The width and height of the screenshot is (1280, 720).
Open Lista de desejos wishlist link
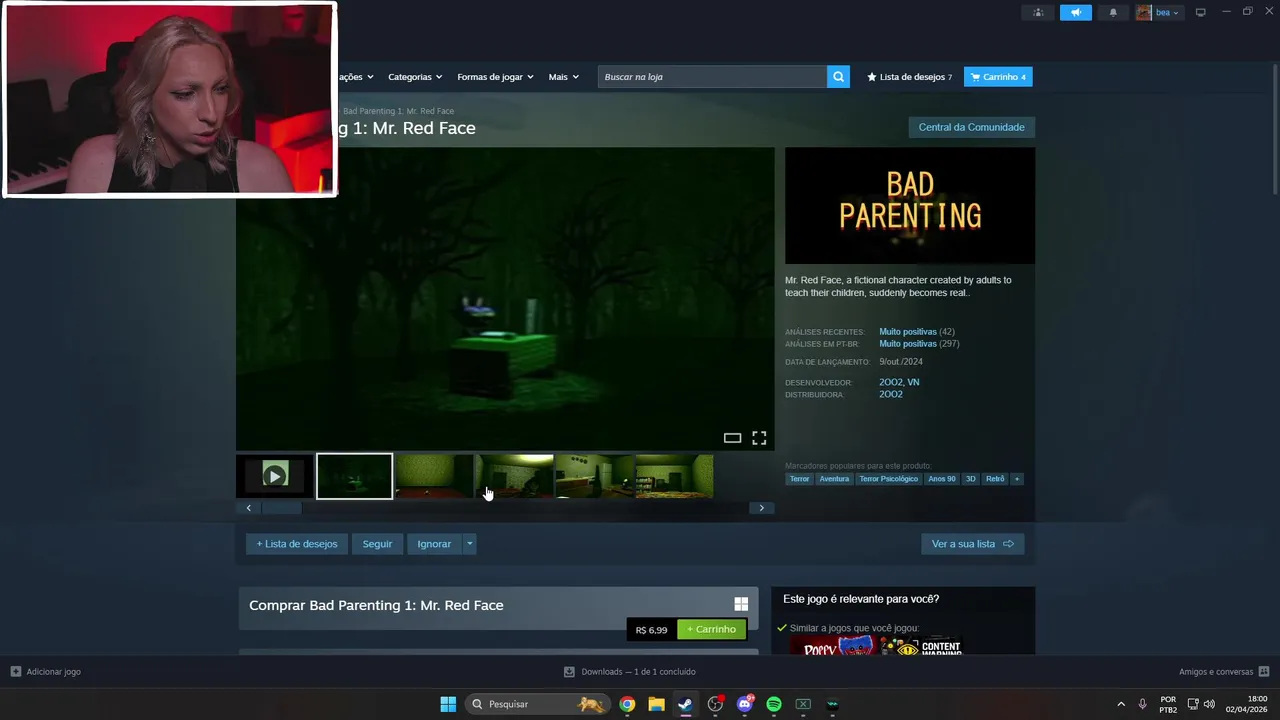pos(909,77)
